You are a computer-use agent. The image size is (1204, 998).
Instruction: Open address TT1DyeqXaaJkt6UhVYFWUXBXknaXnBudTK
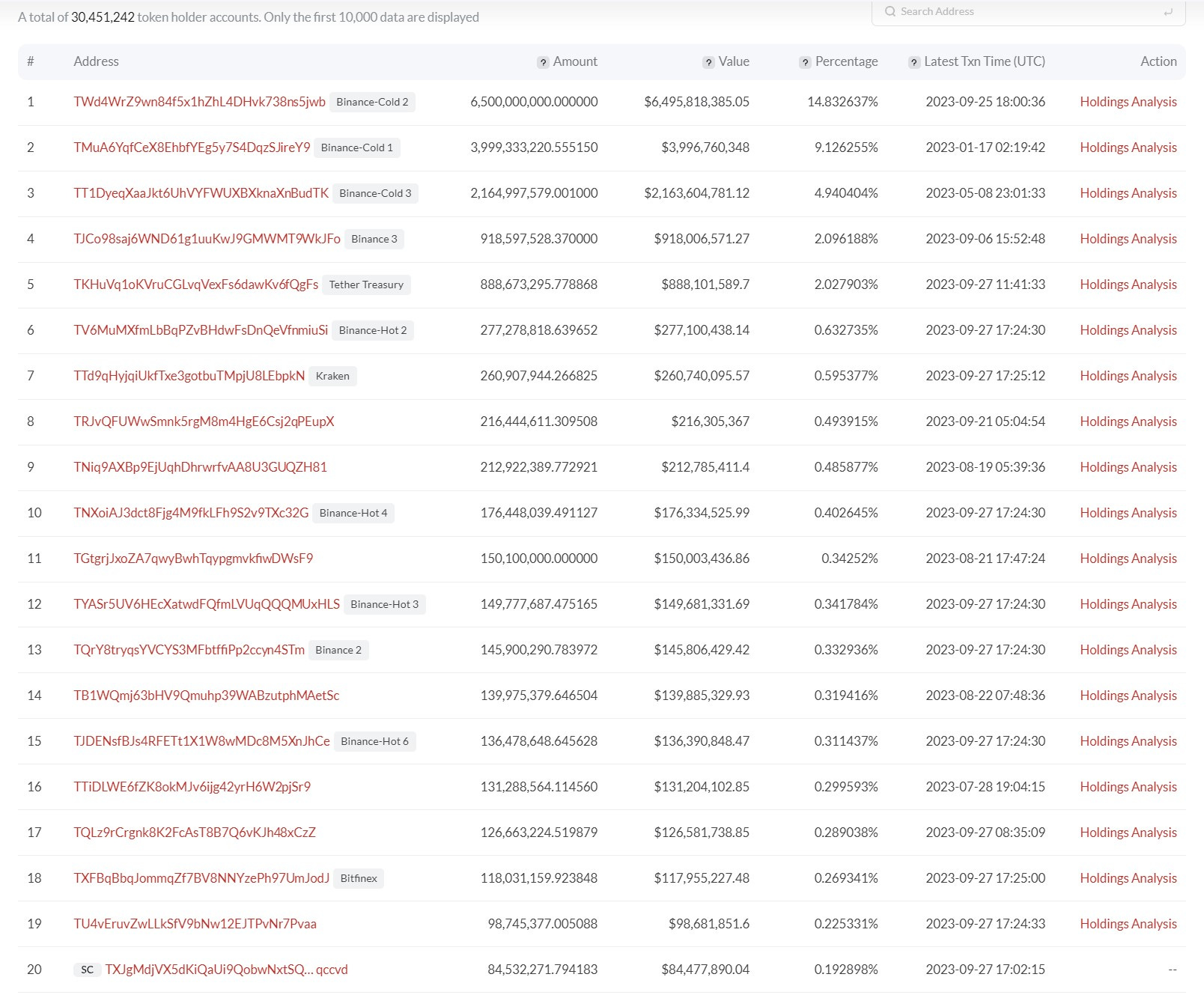(x=201, y=193)
